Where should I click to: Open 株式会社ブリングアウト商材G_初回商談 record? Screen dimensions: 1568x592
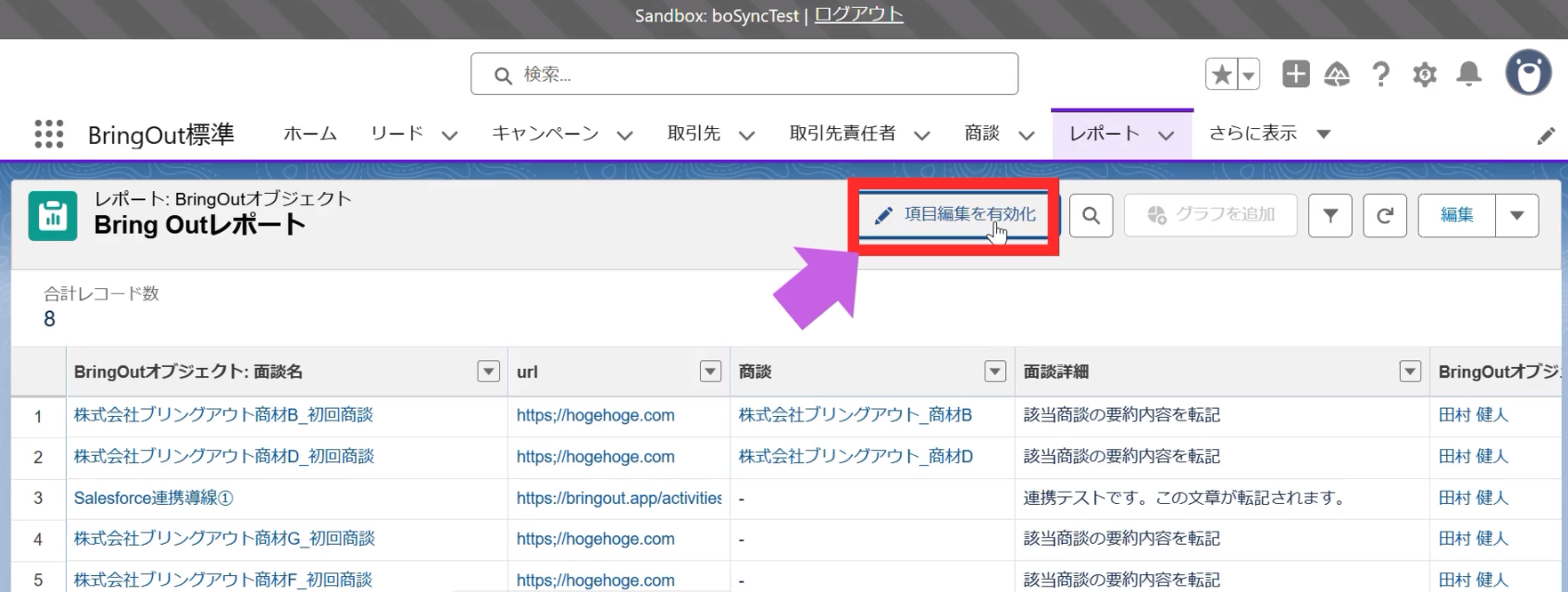coord(224,539)
